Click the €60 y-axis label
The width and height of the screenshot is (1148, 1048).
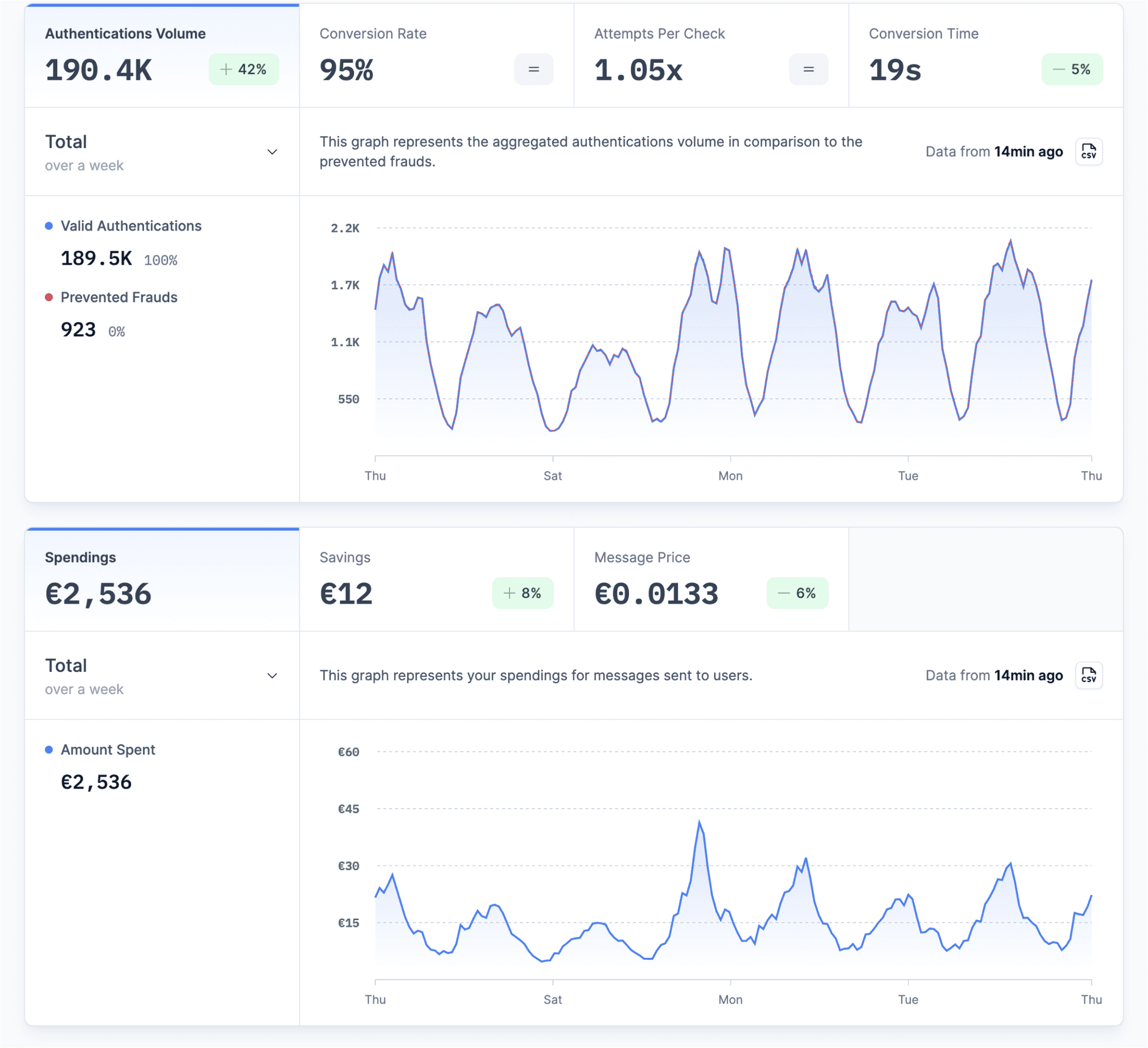tap(349, 752)
